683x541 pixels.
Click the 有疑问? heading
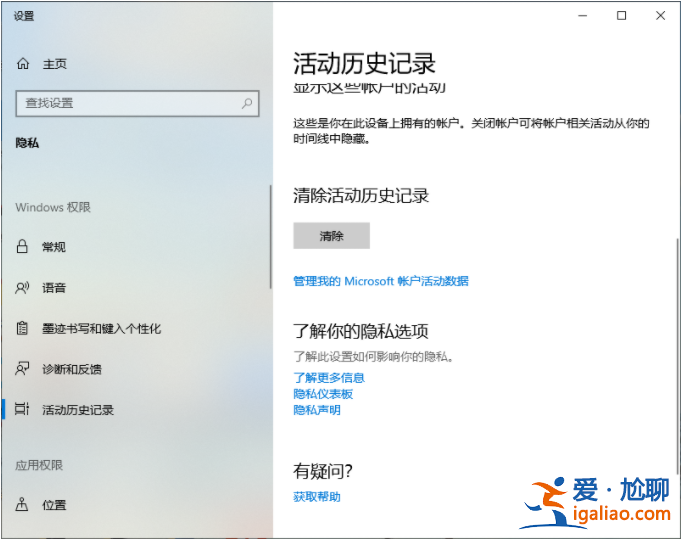(x=323, y=471)
